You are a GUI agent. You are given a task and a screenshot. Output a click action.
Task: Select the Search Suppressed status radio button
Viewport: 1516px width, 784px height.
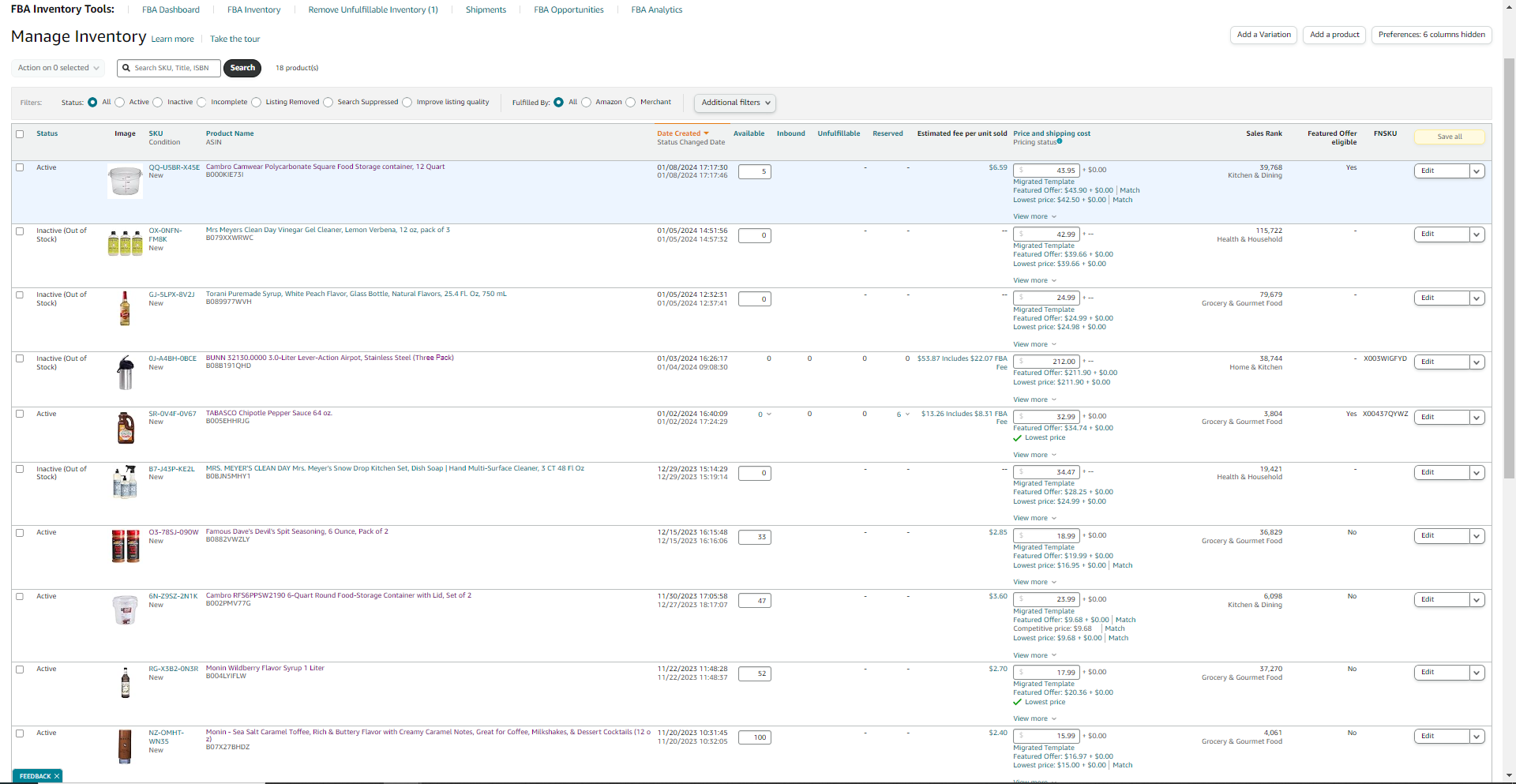point(328,102)
